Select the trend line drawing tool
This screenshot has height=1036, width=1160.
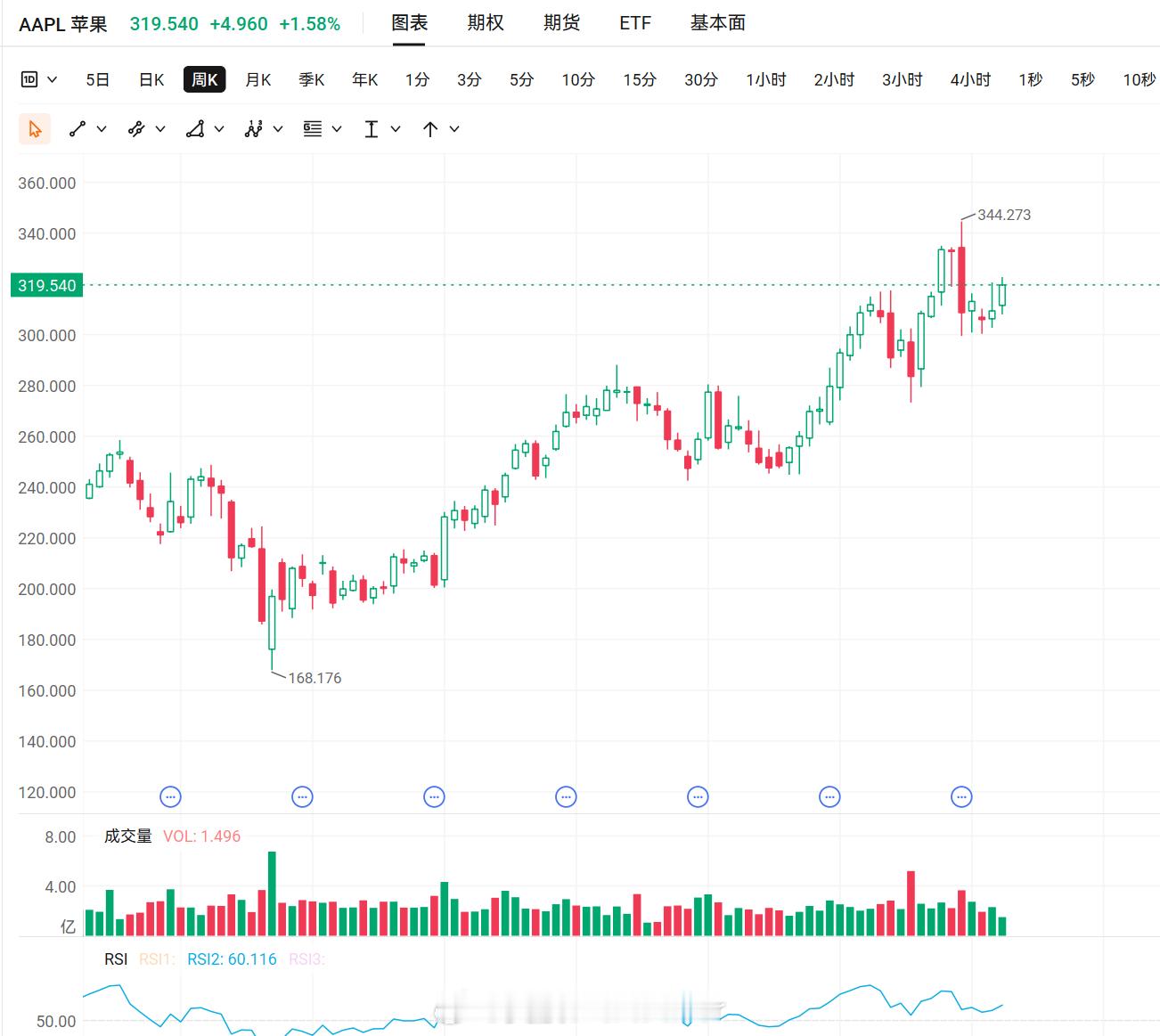(x=78, y=129)
